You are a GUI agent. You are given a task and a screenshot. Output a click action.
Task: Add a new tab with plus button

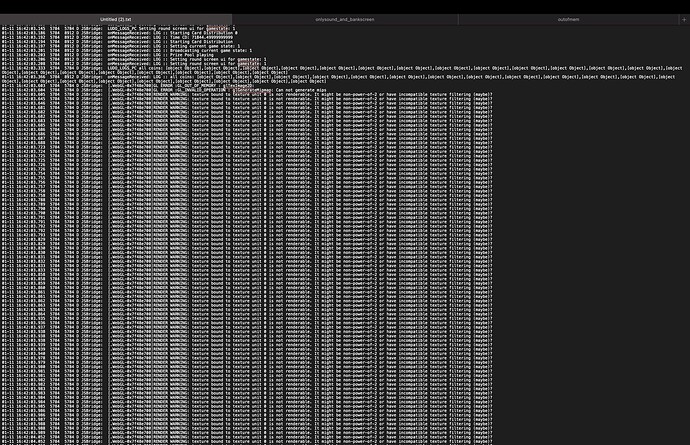684,19
